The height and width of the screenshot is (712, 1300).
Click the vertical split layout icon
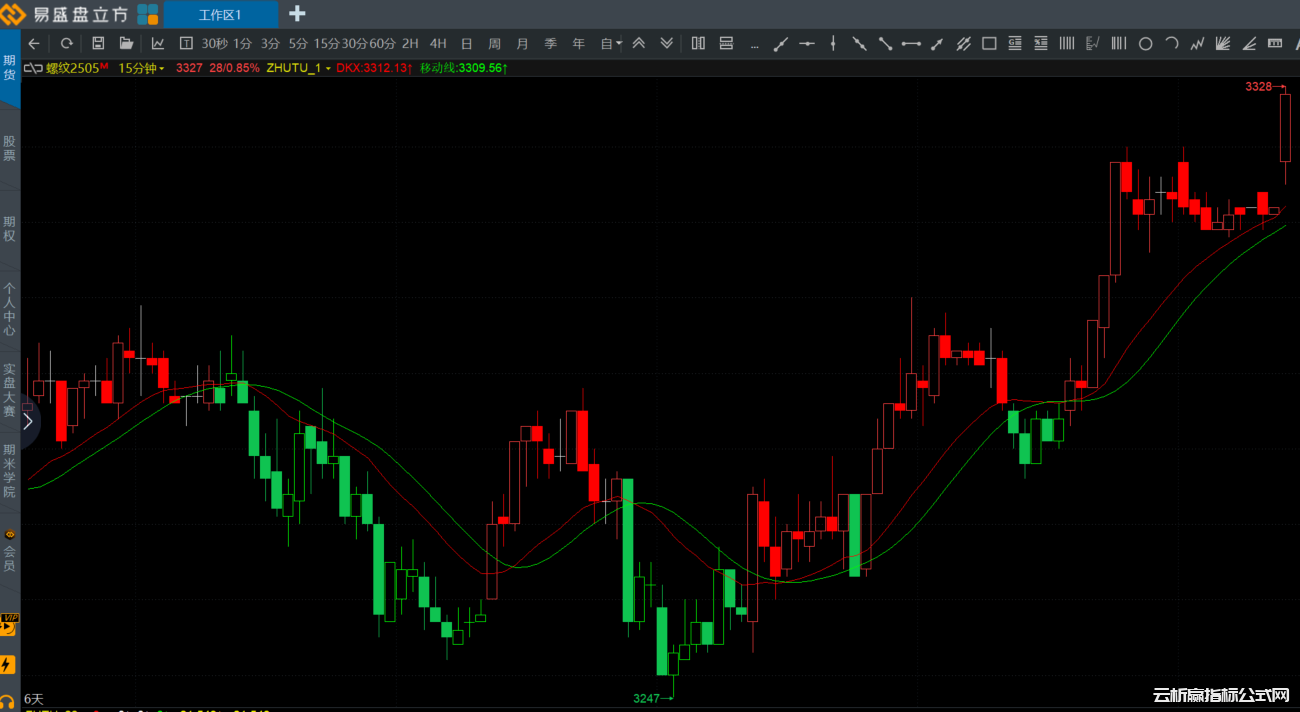[698, 43]
